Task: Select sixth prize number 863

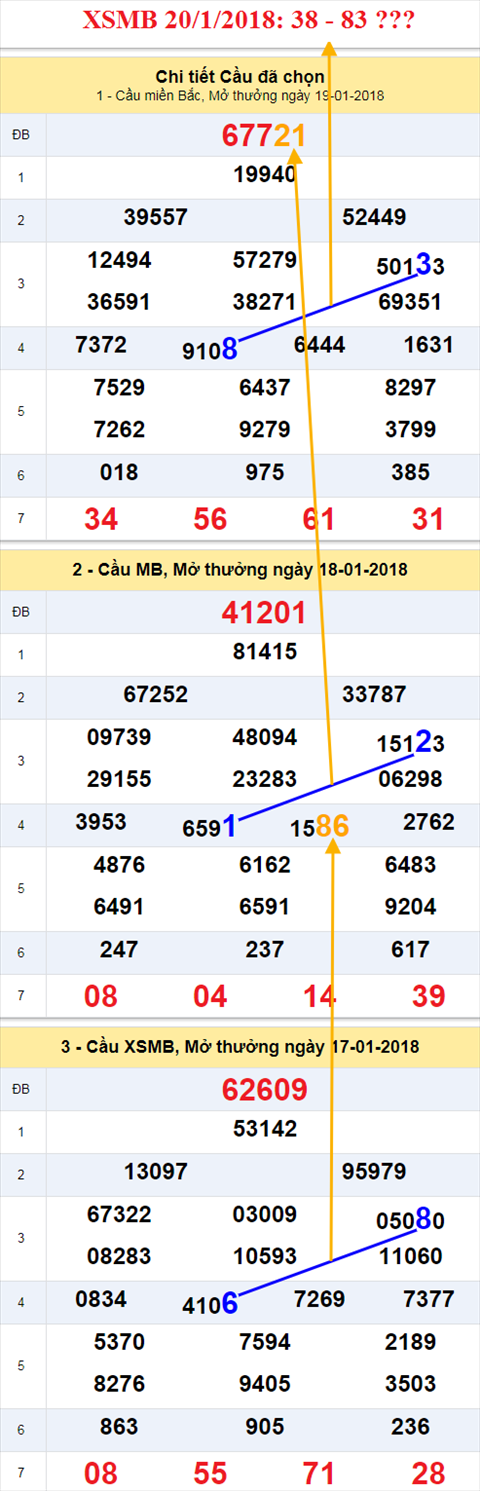Action: 119,1426
